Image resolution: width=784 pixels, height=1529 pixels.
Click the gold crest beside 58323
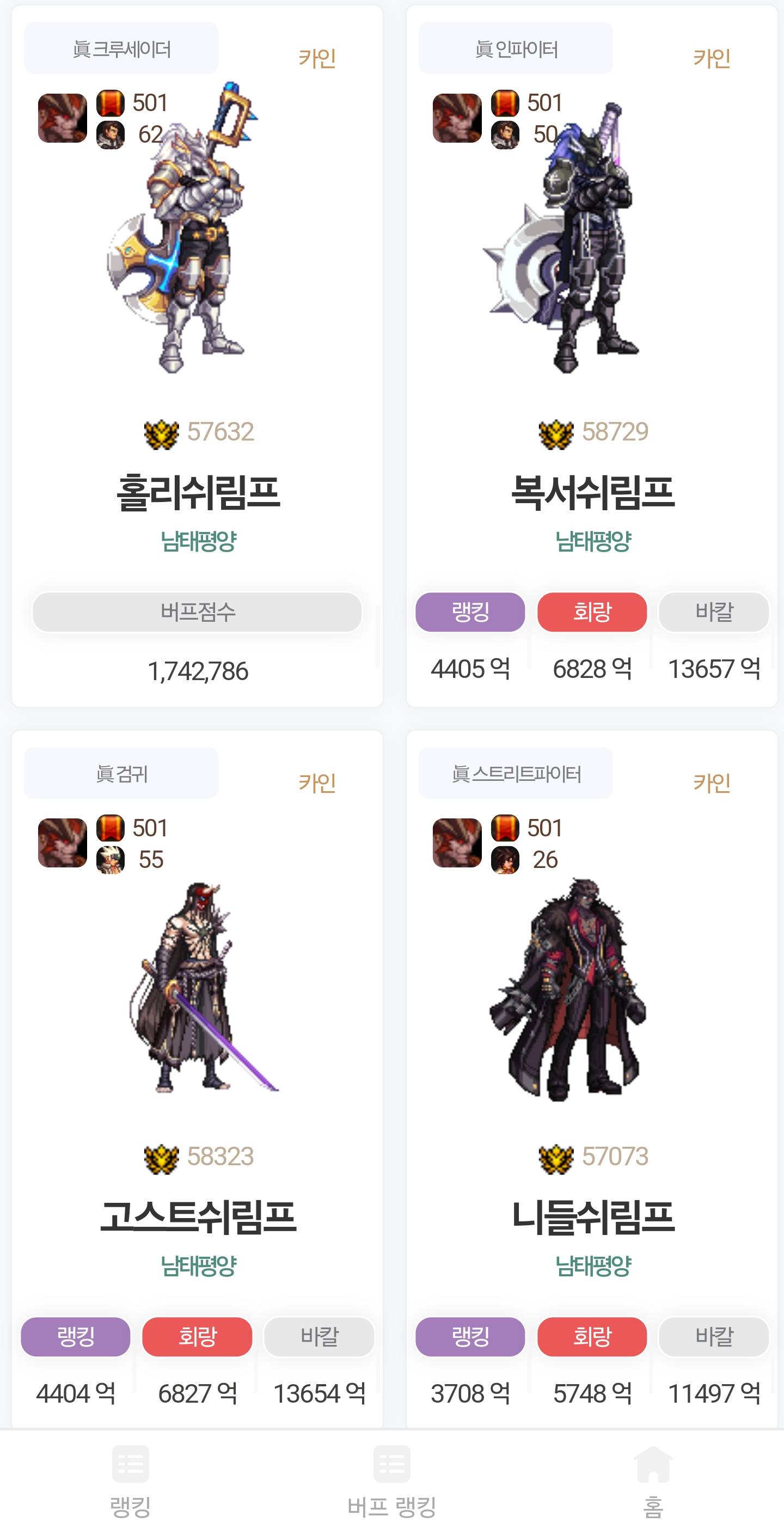(161, 1158)
